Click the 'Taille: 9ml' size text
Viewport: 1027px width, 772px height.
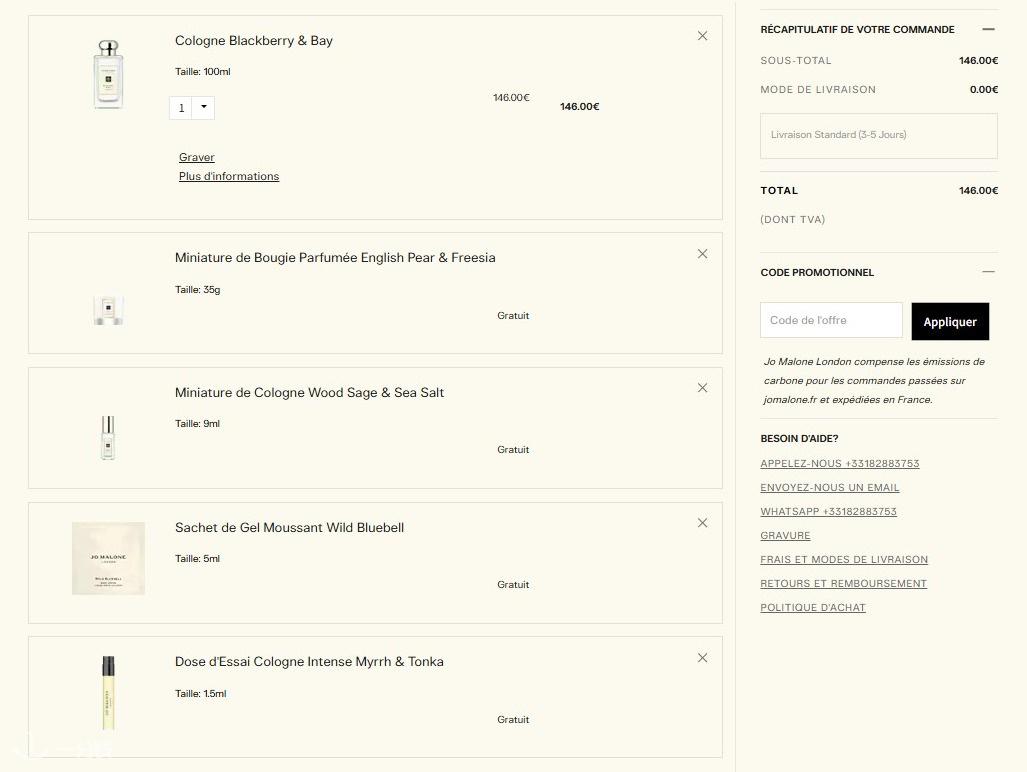click(197, 424)
